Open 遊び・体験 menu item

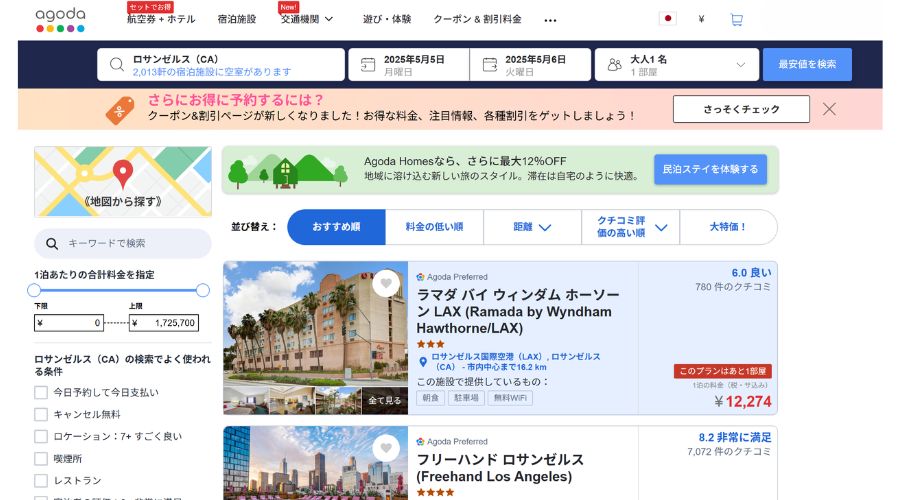(387, 19)
